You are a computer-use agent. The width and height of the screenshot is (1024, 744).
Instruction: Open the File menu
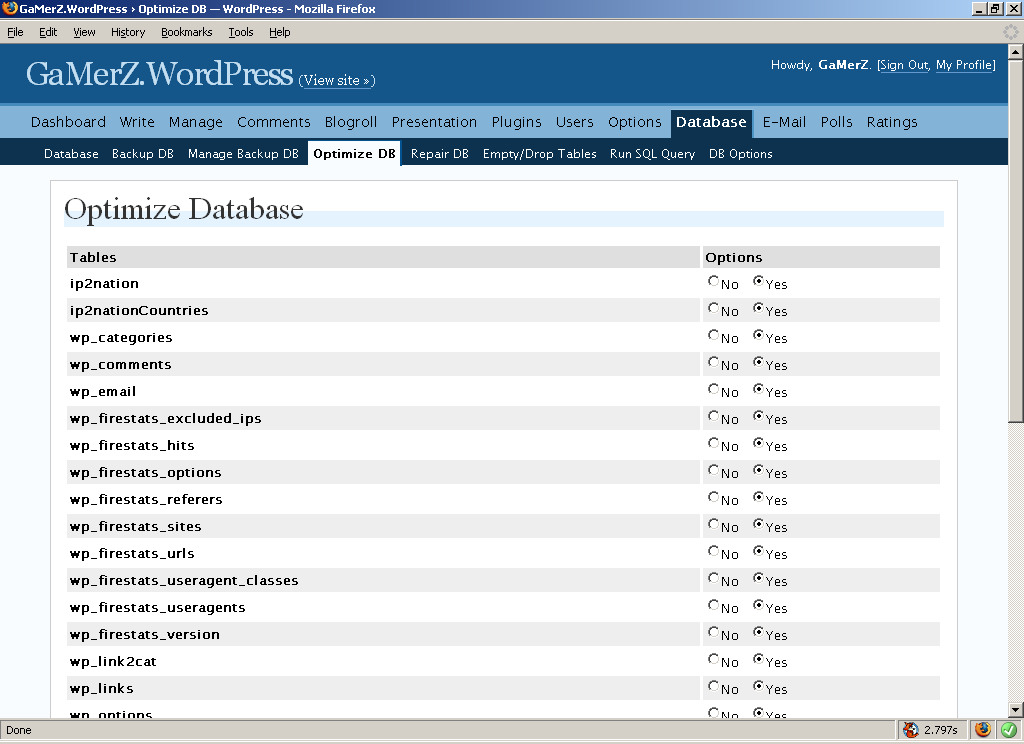point(15,32)
